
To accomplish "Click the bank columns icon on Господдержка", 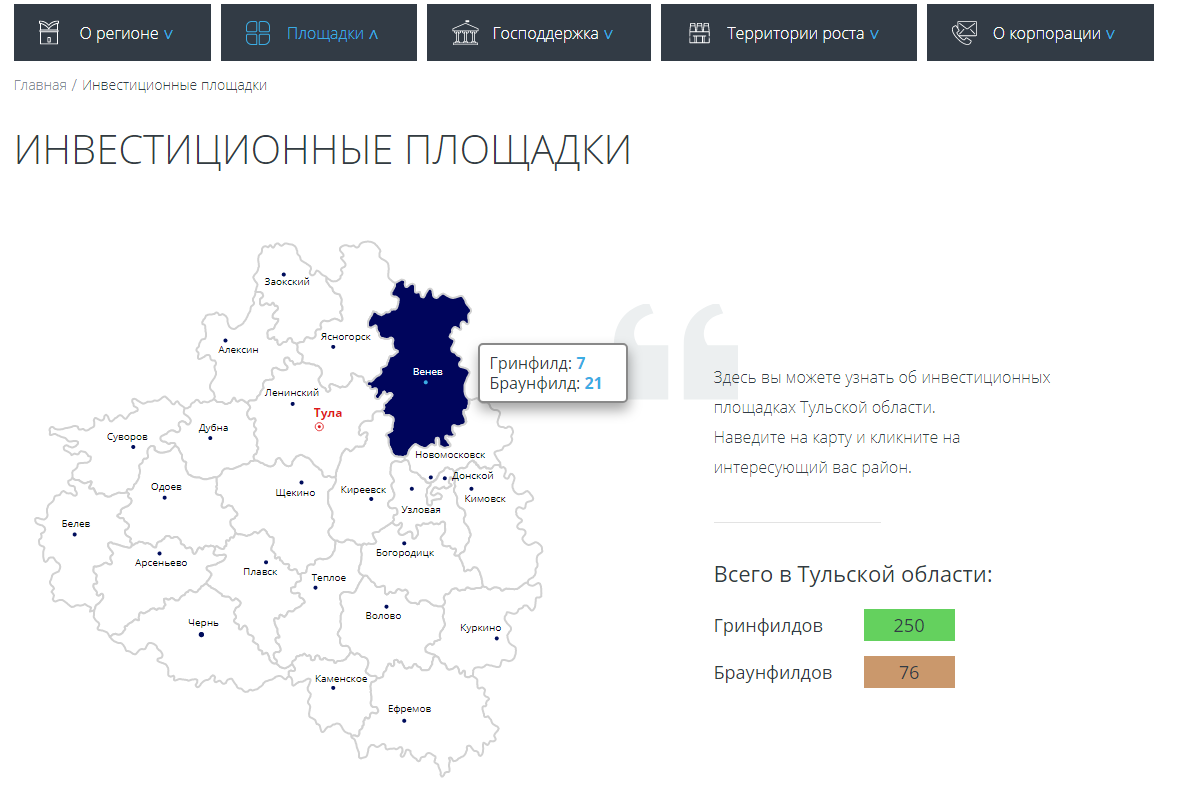I will click(x=465, y=32).
